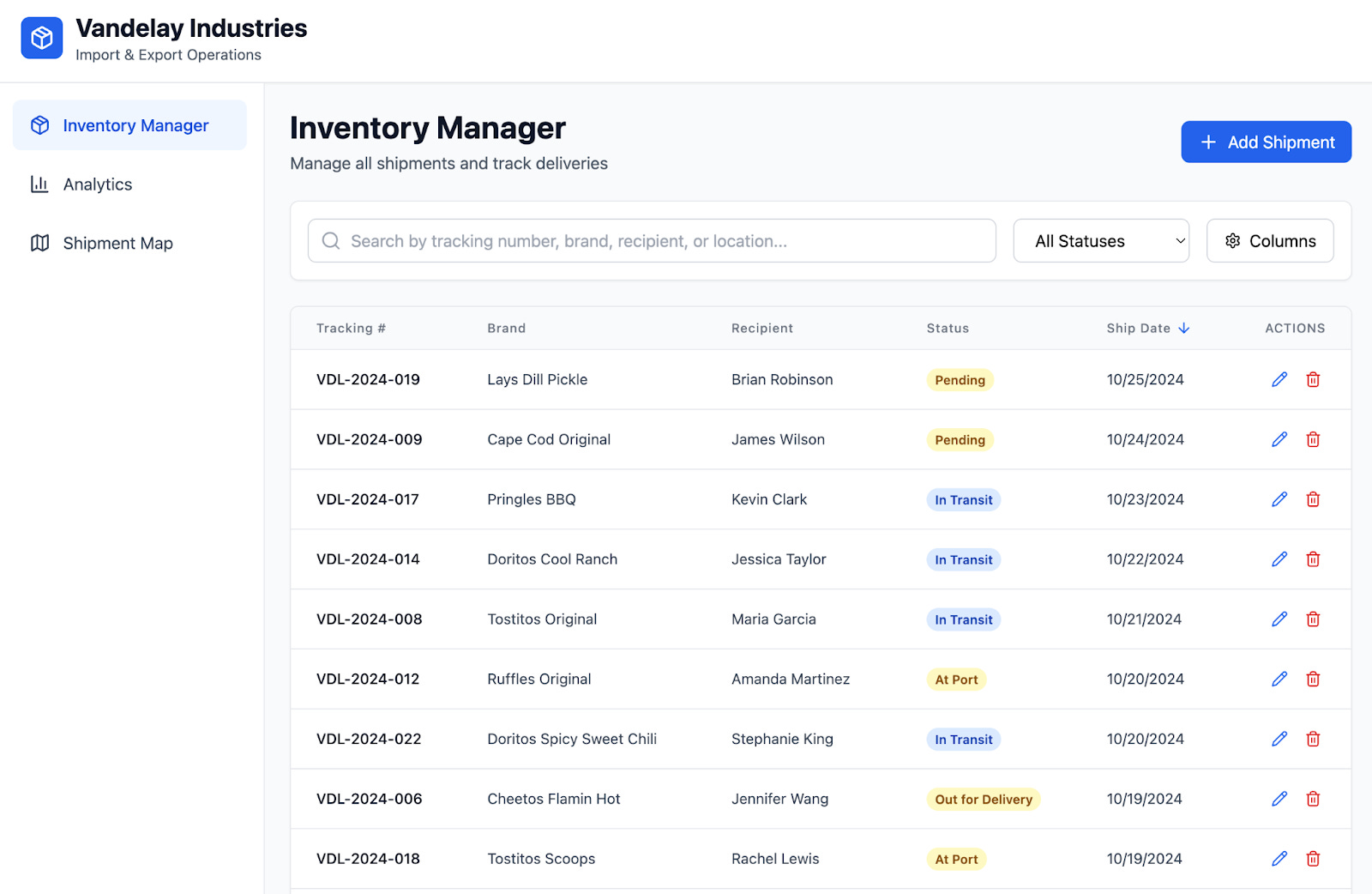The width and height of the screenshot is (1372, 894).
Task: Select recipient Jennifer Wang
Action: pos(779,799)
